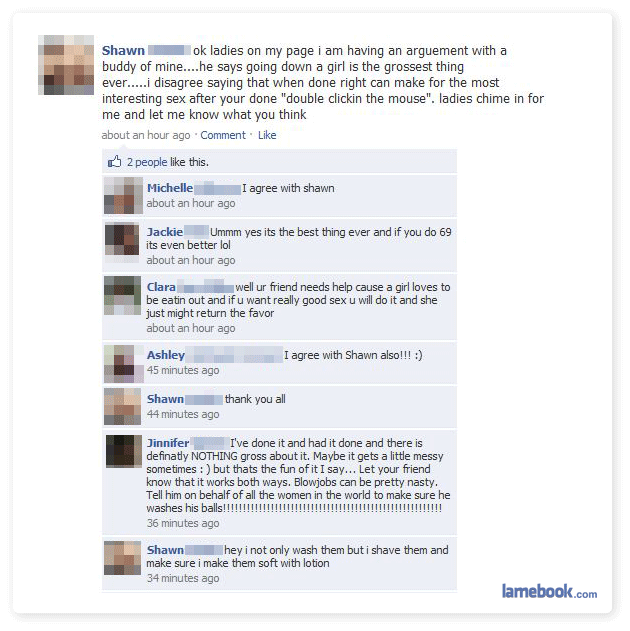Screen dimensions: 630x631
Task: Click Jackie's avatar thumbnail
Action: pyautogui.click(x=122, y=240)
